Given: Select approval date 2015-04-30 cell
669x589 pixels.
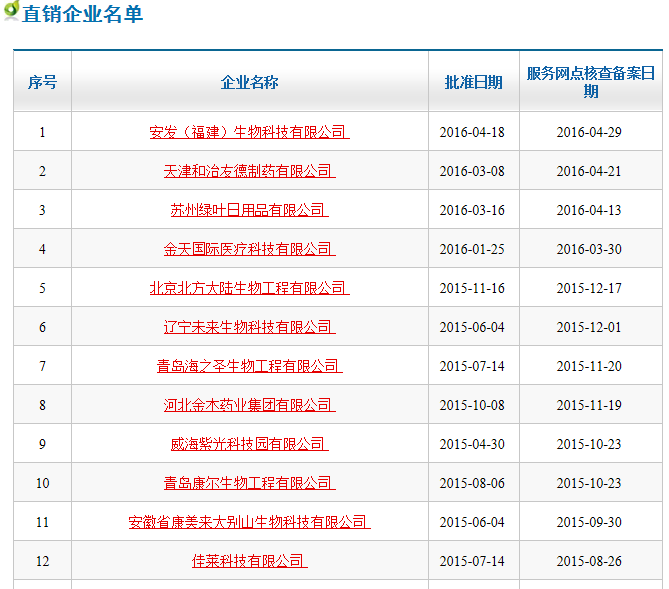Looking at the screenshot, I should (472, 444).
